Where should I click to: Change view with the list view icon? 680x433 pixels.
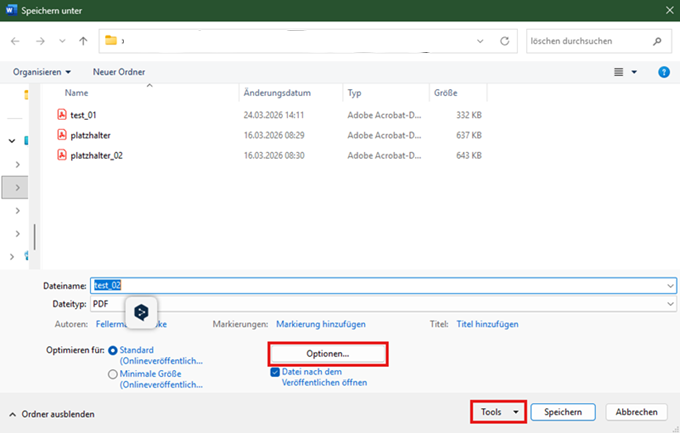click(619, 72)
